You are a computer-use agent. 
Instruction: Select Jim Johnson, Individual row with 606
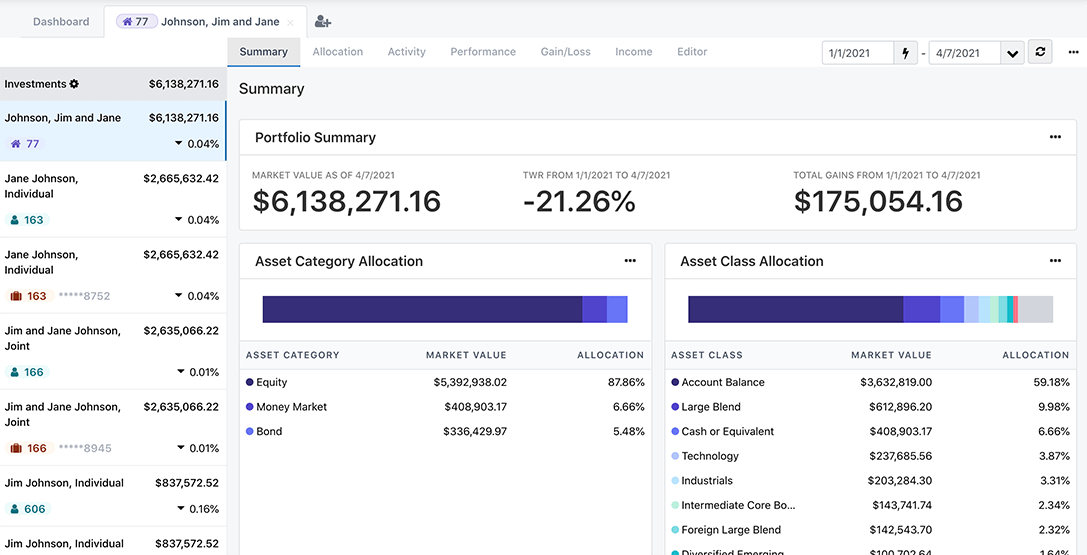[113, 496]
